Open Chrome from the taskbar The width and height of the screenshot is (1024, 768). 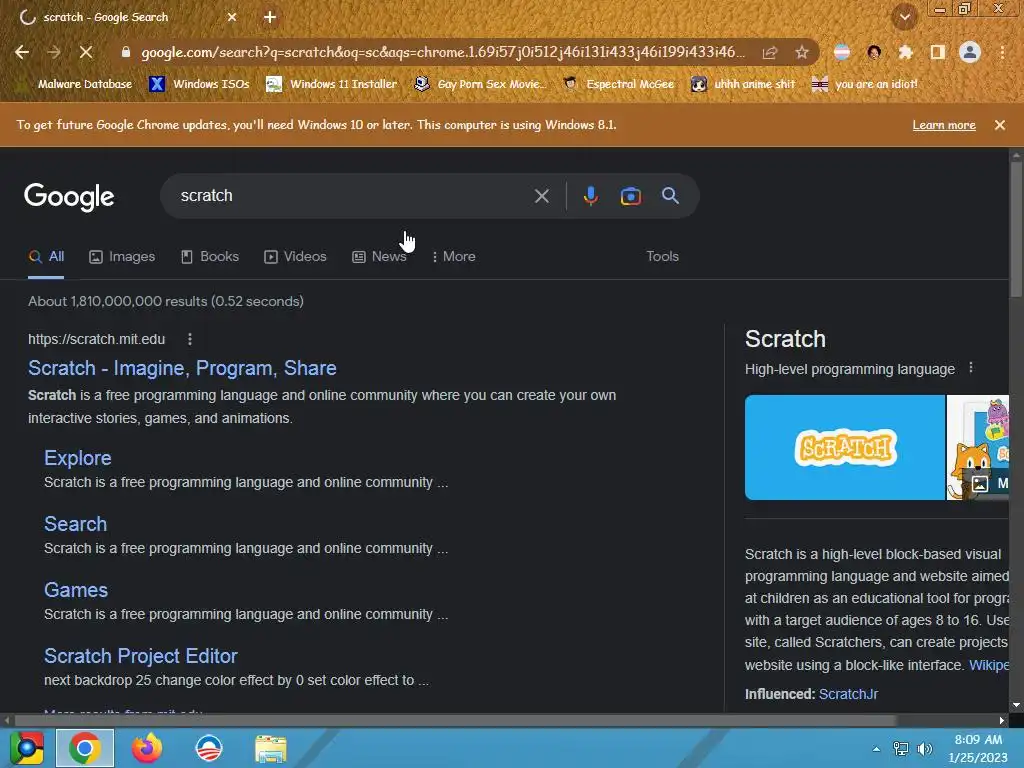(x=85, y=748)
